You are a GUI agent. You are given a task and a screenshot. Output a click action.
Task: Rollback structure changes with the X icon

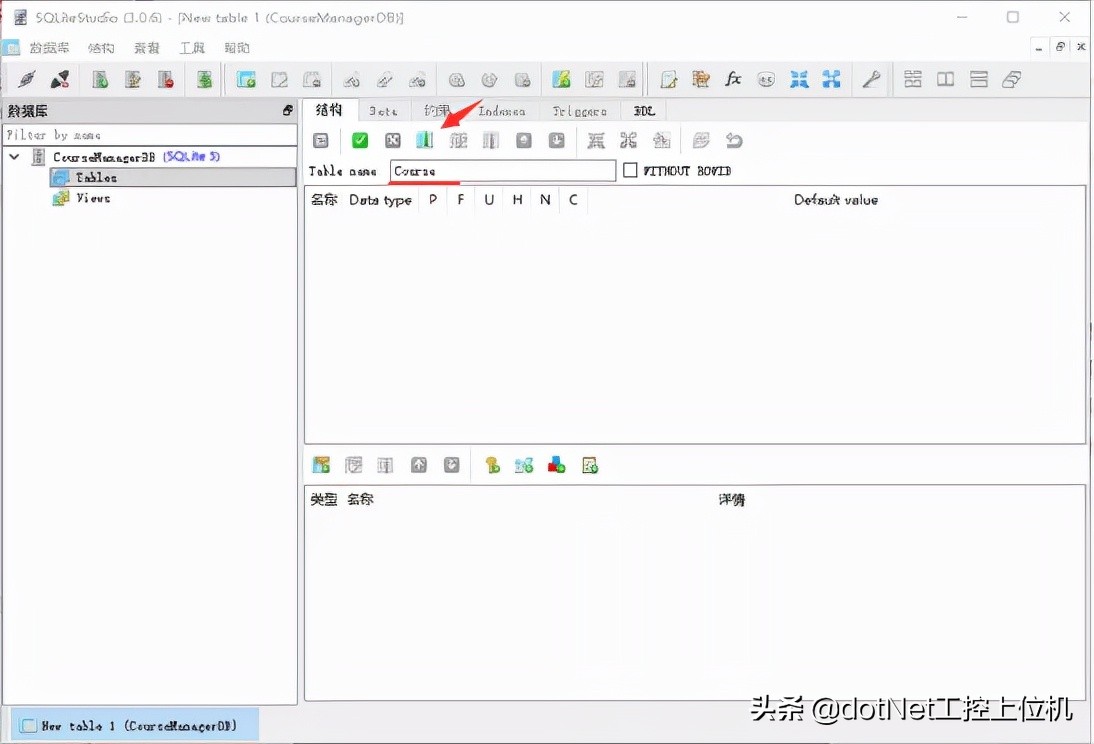[x=391, y=140]
